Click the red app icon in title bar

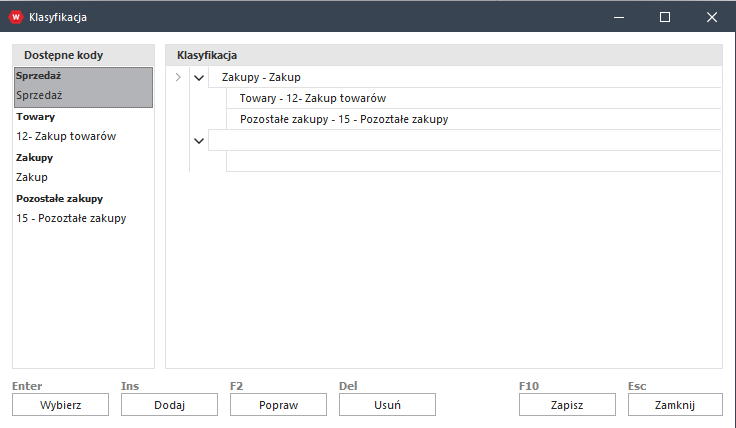[15, 16]
